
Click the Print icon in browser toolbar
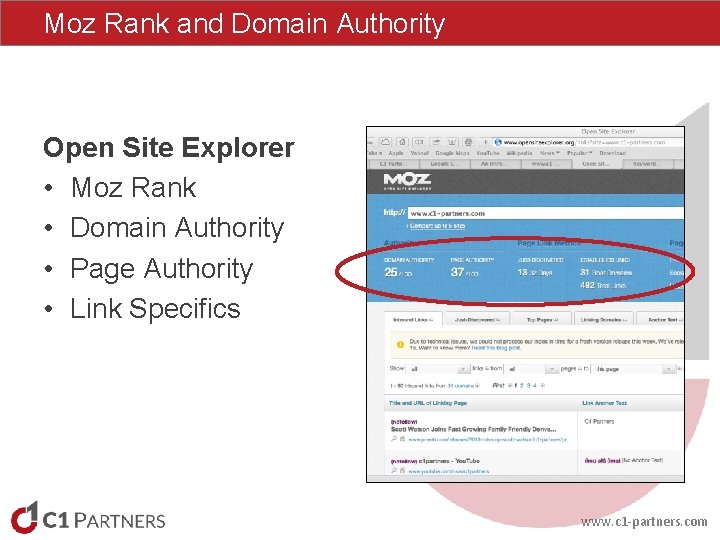[x=468, y=142]
